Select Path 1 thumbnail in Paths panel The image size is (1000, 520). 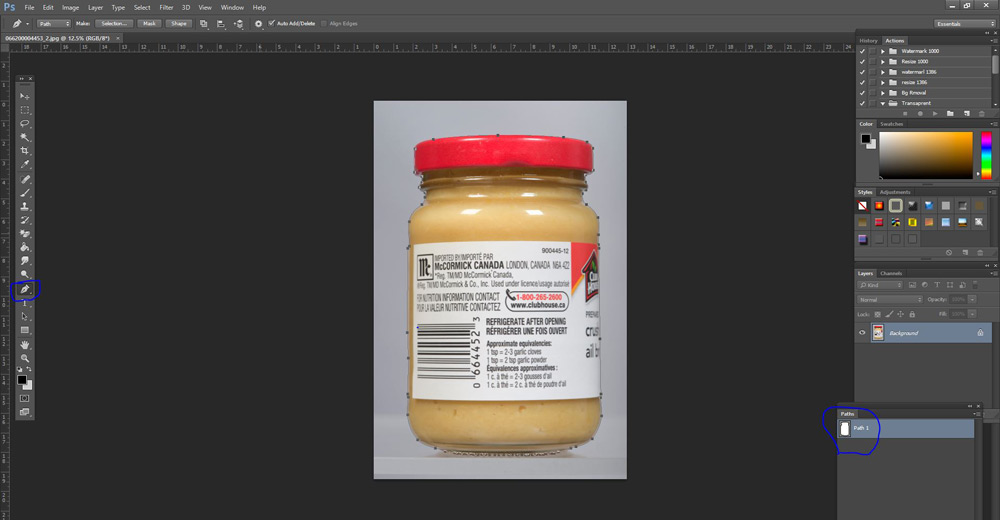tap(844, 429)
